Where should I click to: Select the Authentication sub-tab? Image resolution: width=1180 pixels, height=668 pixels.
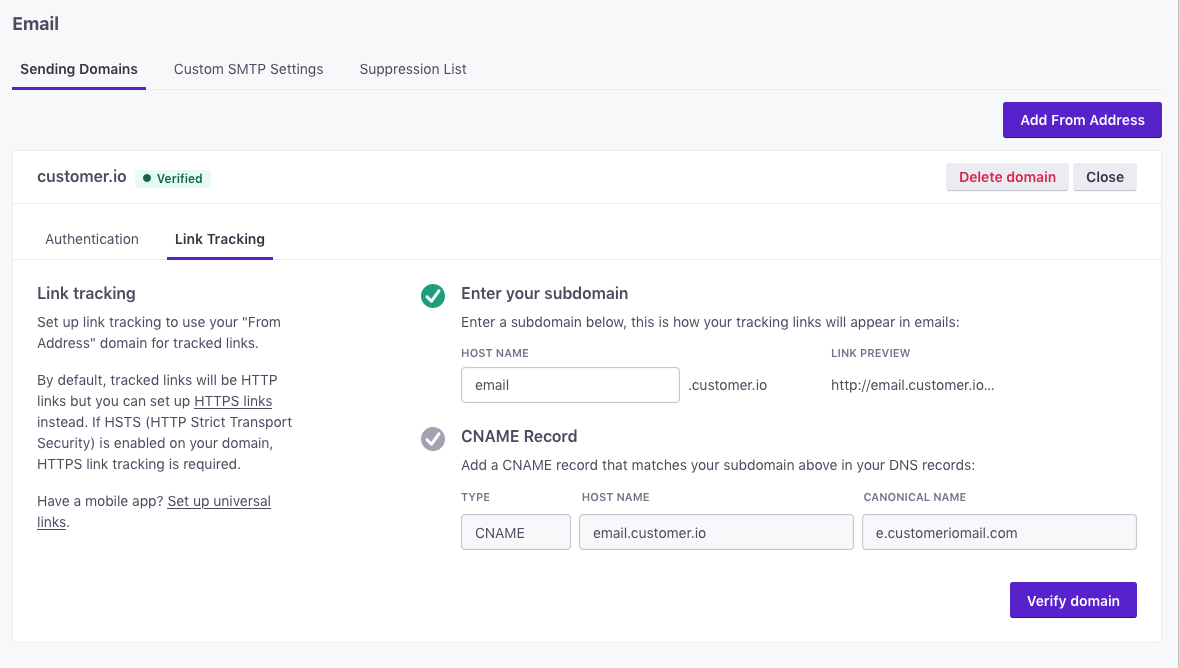point(92,239)
